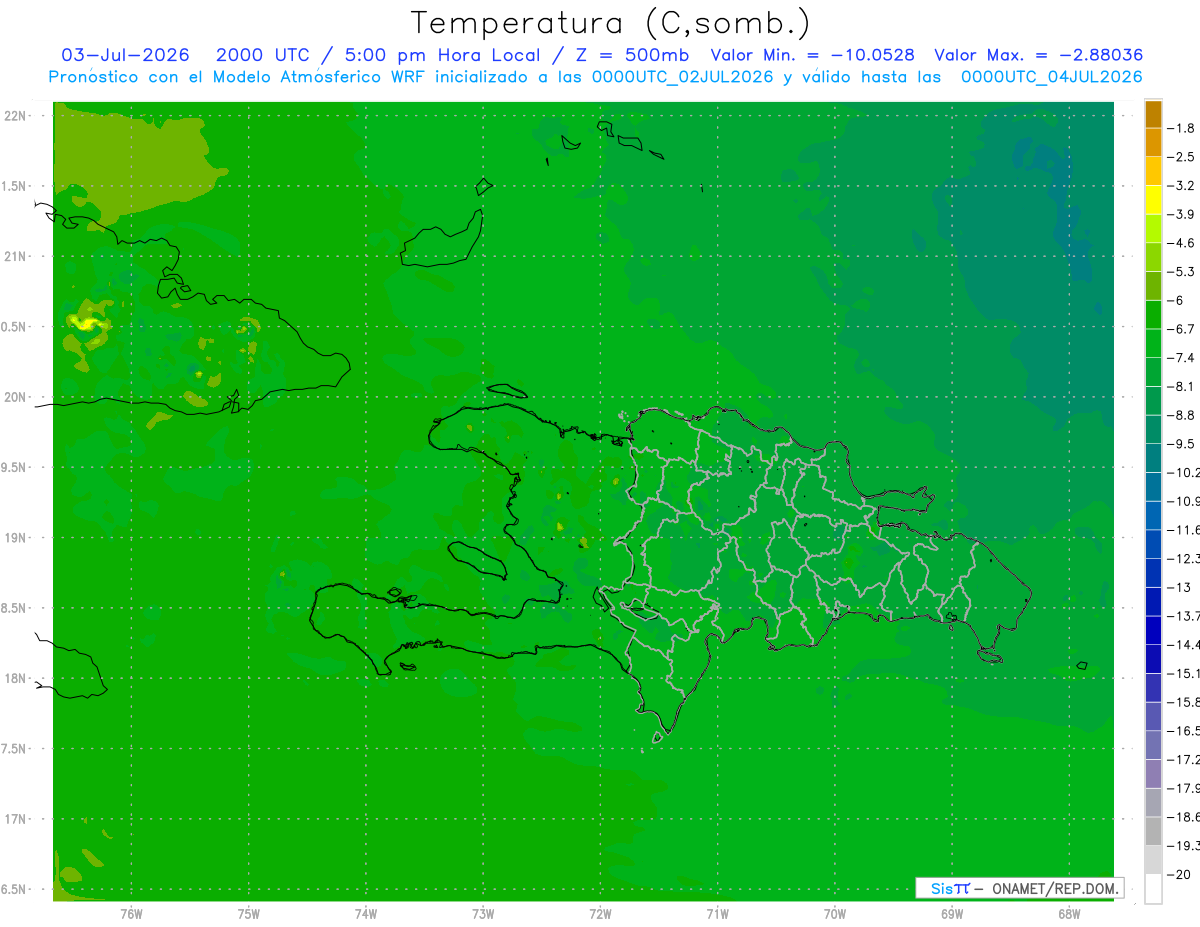Click the "-12.3" colorbar label
Image resolution: width=1200 pixels, height=927 pixels.
pos(1184,559)
